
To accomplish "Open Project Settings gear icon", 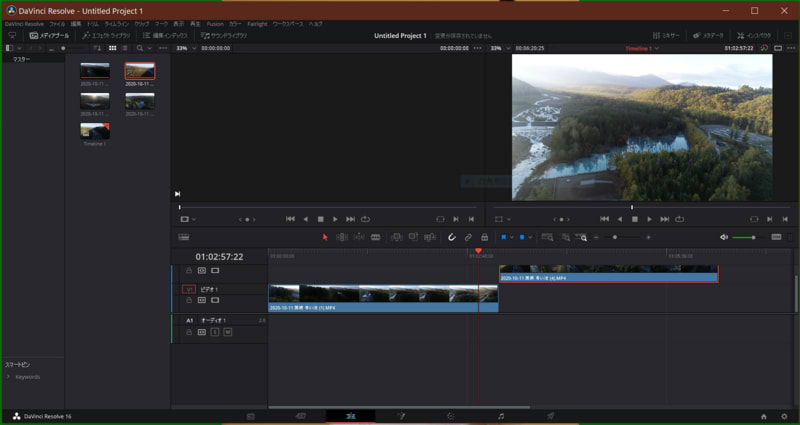I will [784, 416].
